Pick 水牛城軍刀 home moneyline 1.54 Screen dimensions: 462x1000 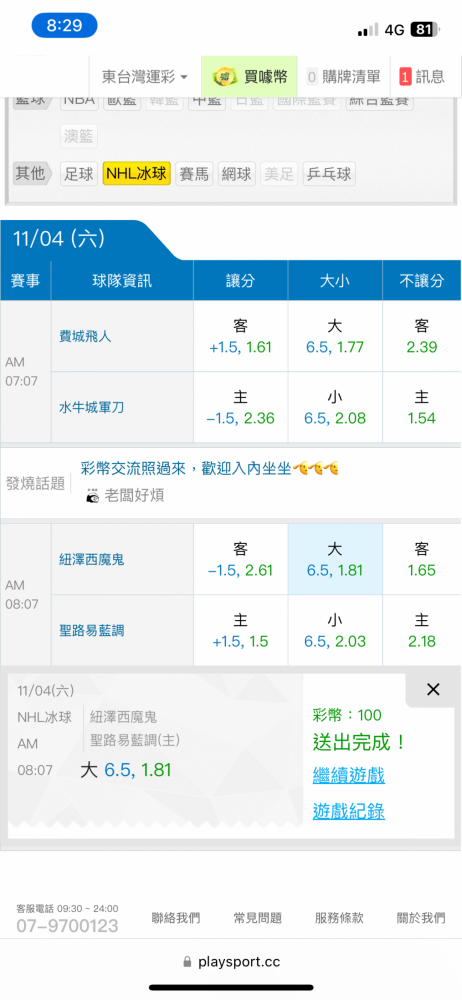coord(422,408)
